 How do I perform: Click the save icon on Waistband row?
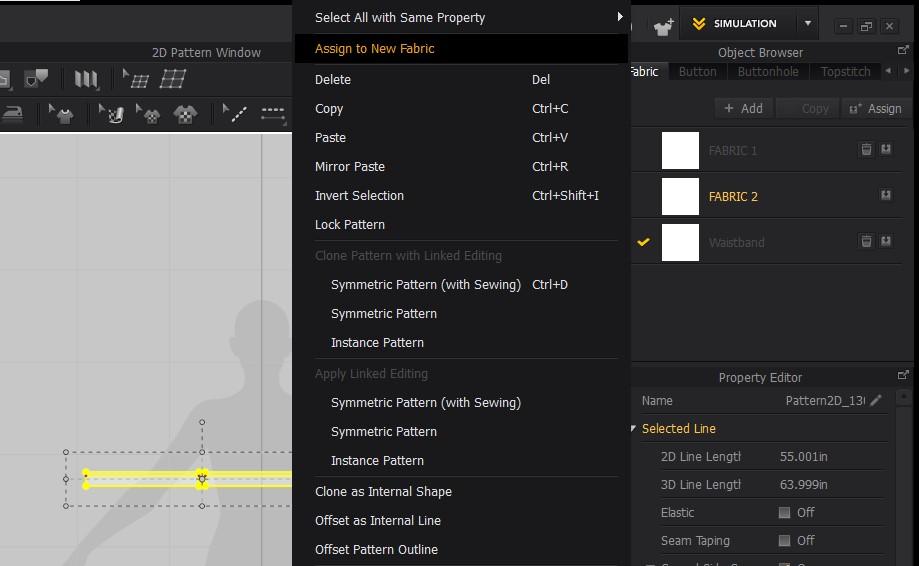(x=886, y=241)
